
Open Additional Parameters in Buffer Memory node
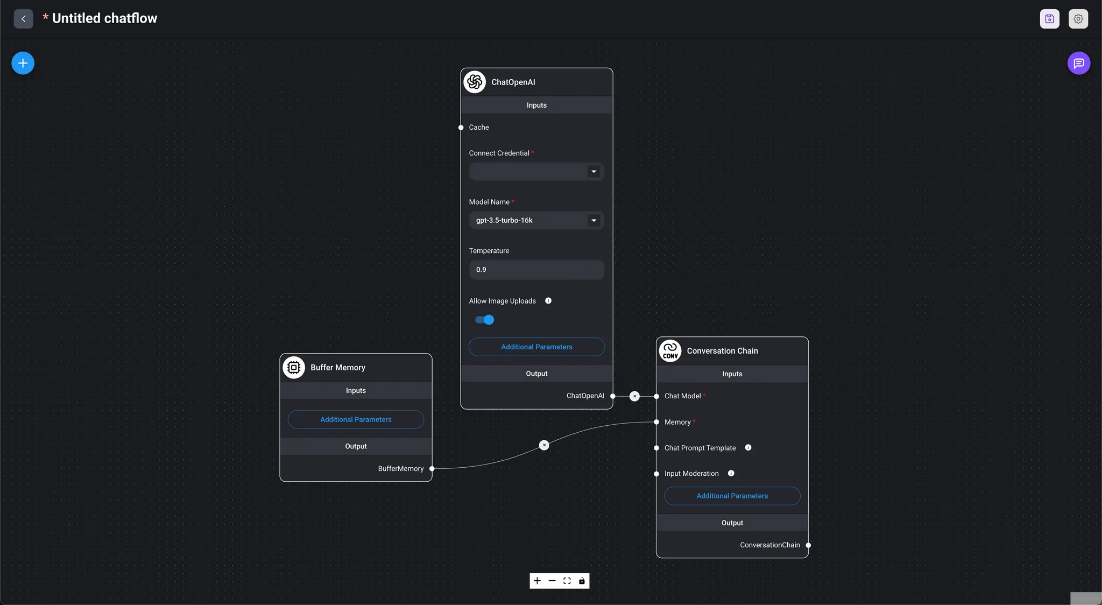point(356,420)
